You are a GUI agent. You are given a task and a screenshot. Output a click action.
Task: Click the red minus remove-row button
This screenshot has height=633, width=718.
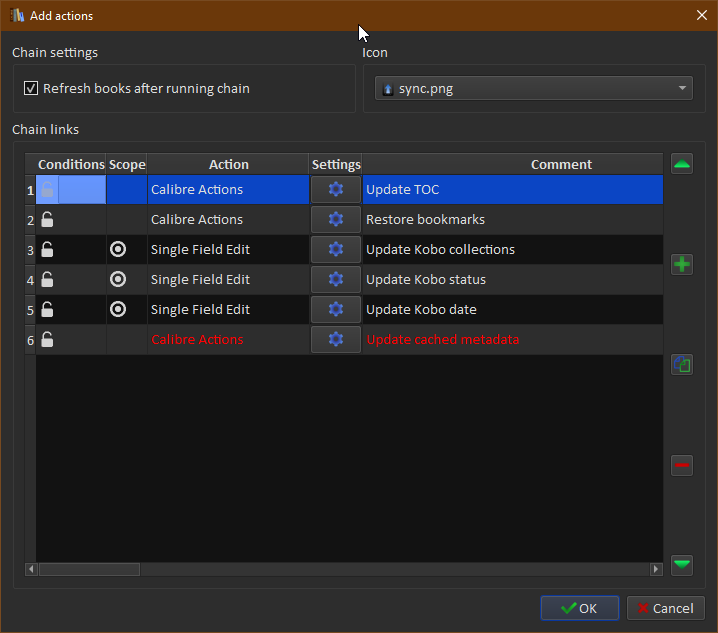682,465
